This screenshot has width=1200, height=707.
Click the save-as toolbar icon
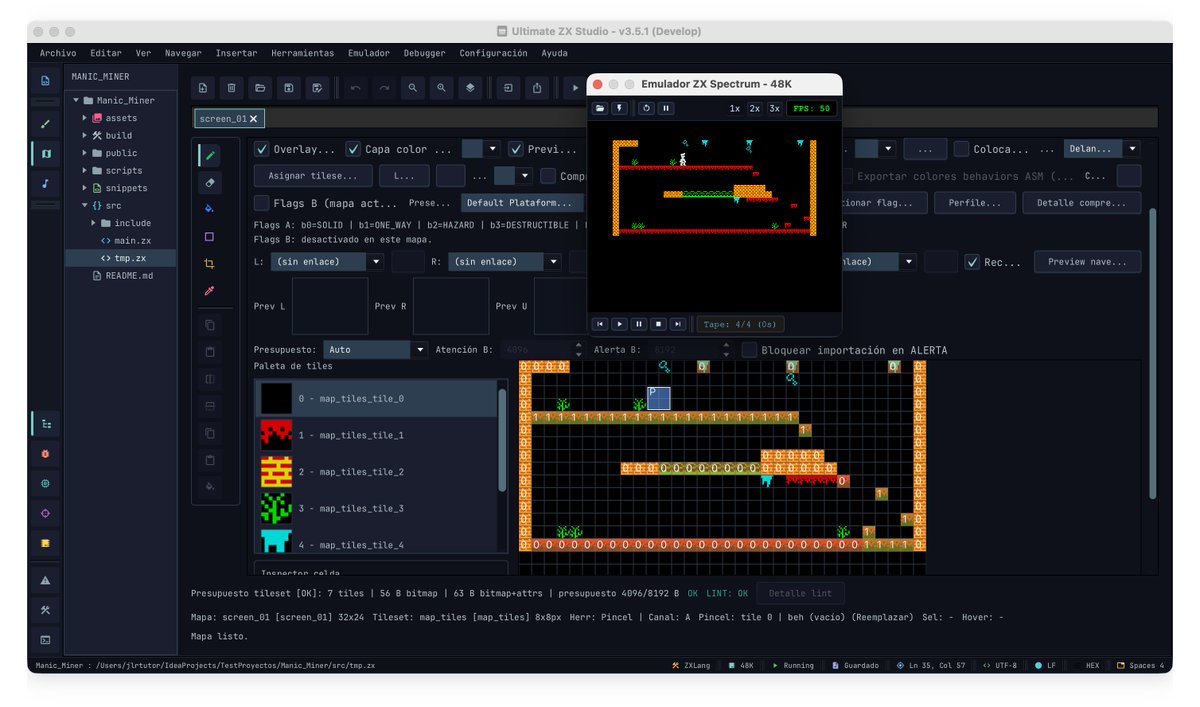pos(317,88)
